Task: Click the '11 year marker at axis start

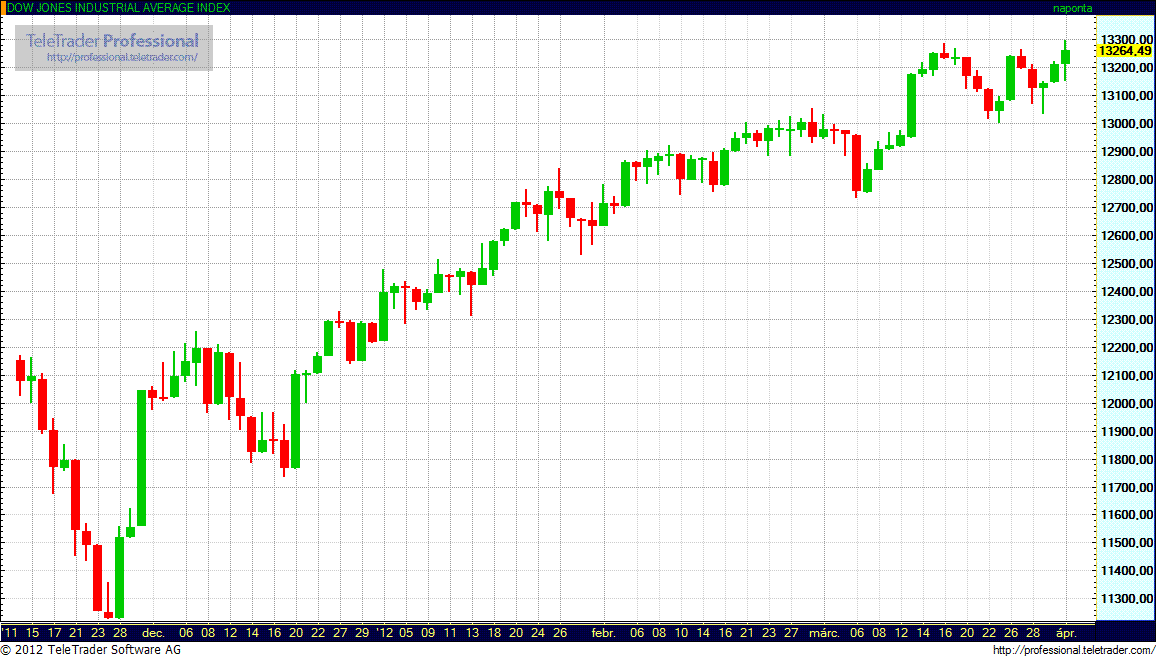Action: pos(11,633)
